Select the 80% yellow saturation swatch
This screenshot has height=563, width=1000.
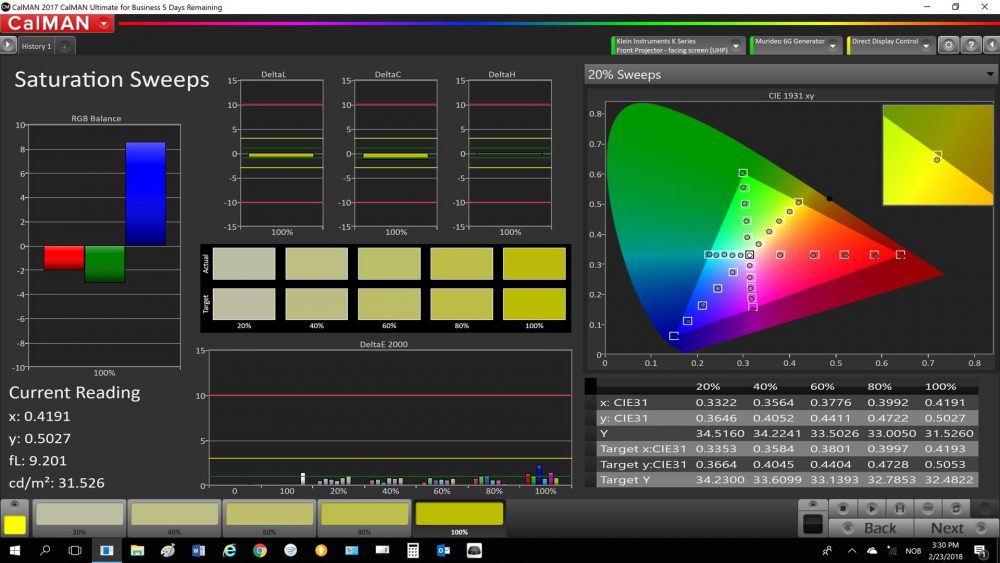364,517
